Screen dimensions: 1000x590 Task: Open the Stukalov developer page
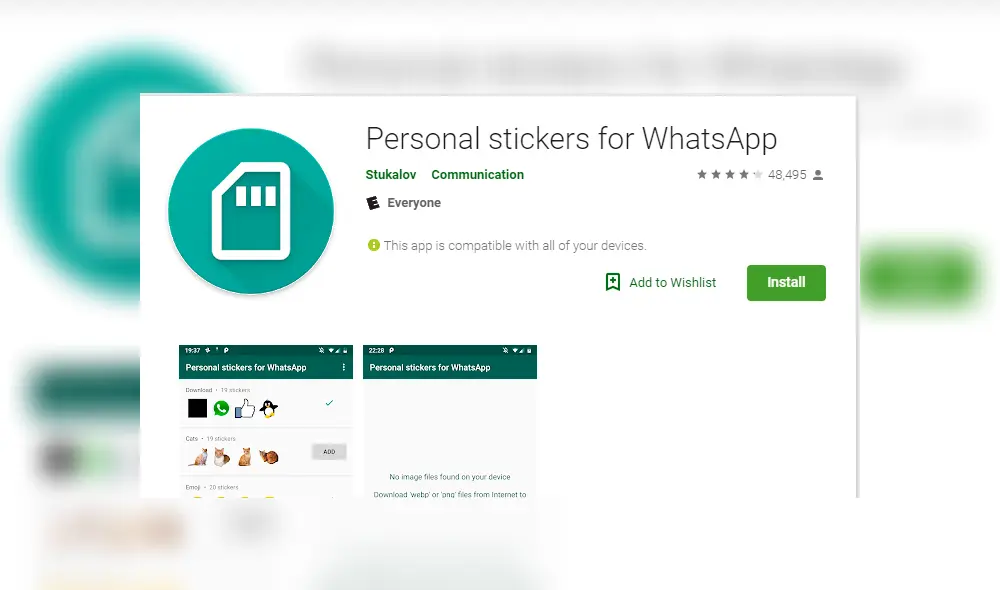tap(391, 175)
